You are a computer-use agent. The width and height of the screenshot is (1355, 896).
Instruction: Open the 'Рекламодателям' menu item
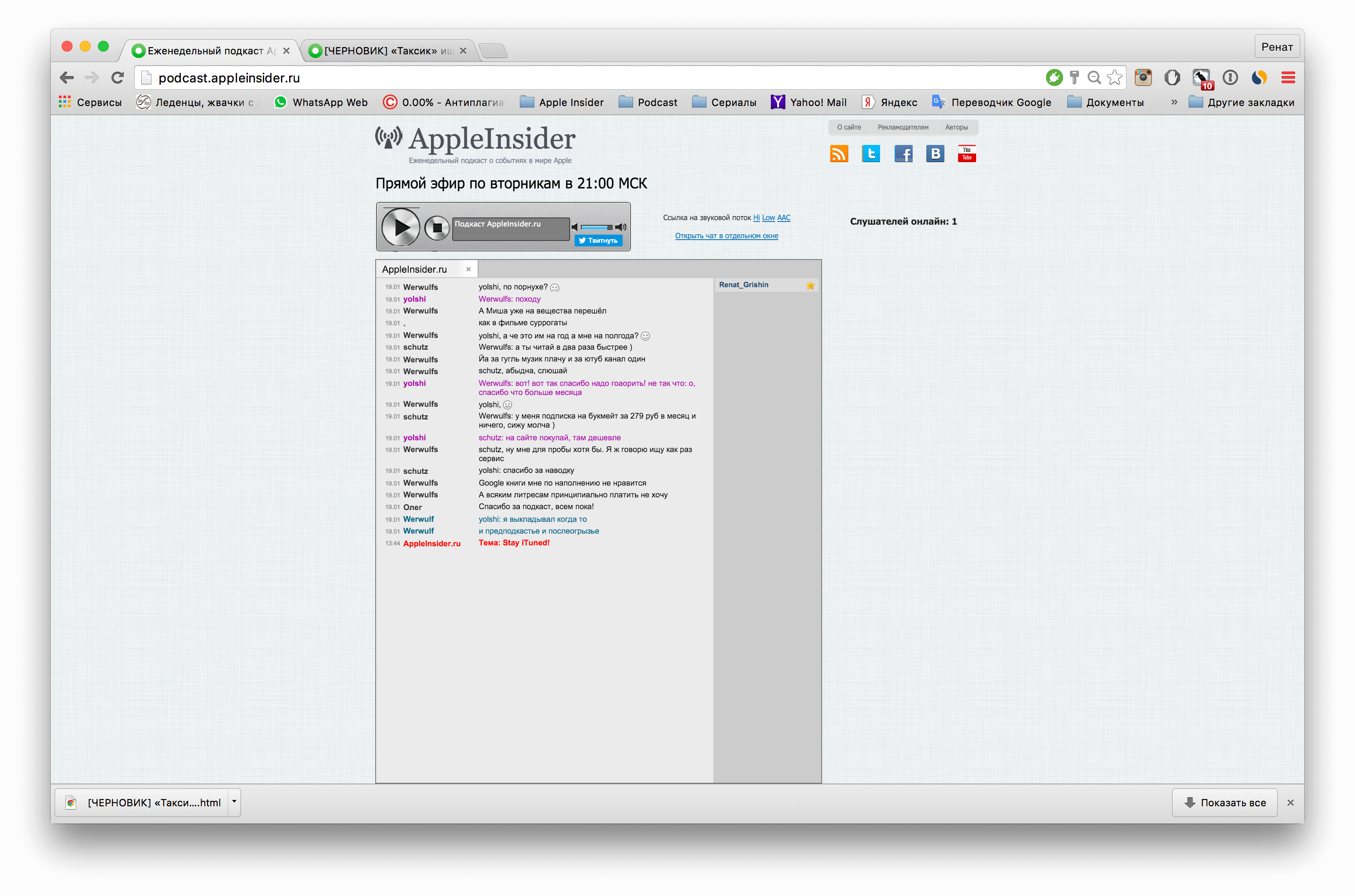(903, 127)
